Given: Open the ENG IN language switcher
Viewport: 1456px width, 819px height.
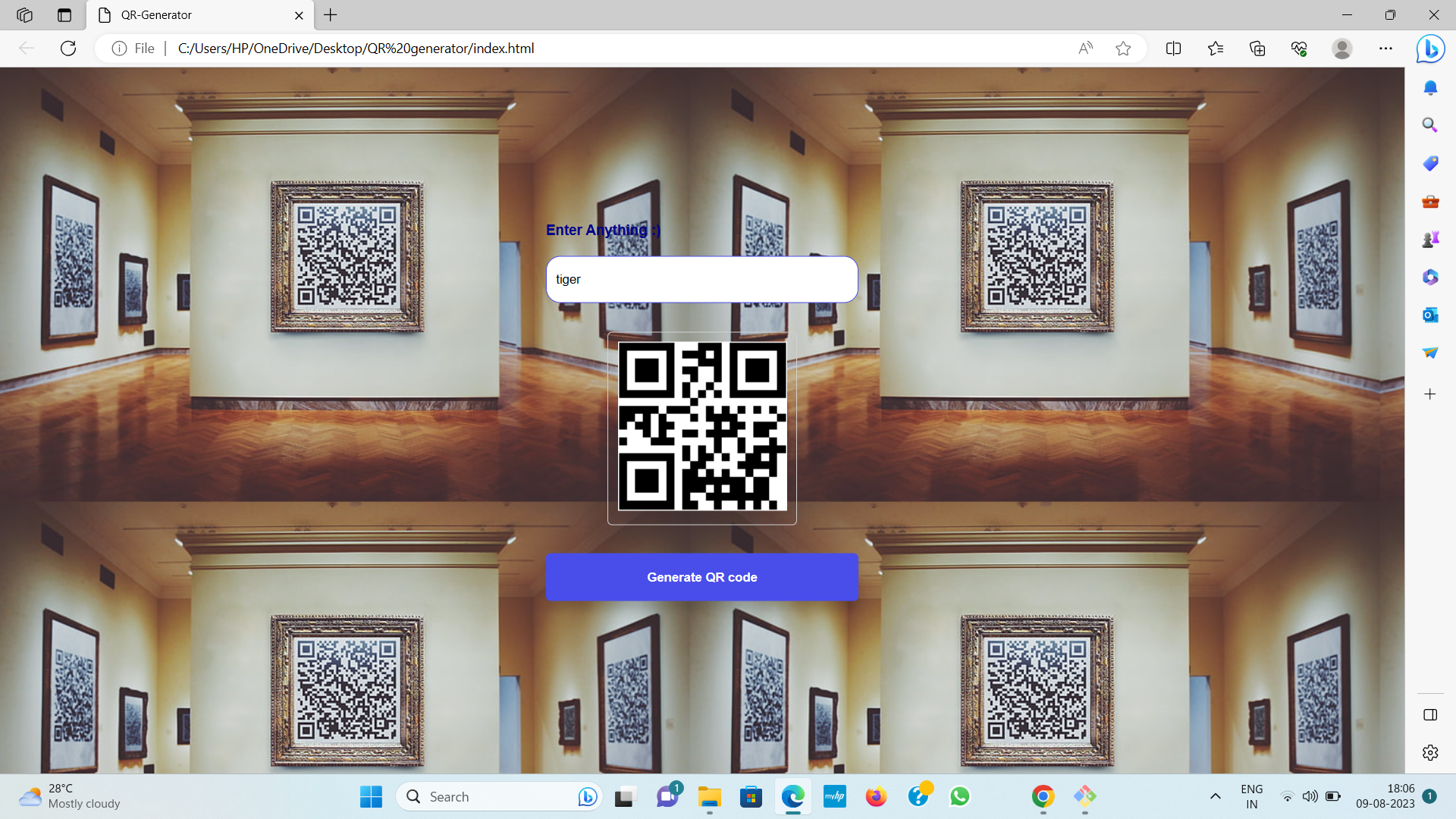Looking at the screenshot, I should 1251,796.
